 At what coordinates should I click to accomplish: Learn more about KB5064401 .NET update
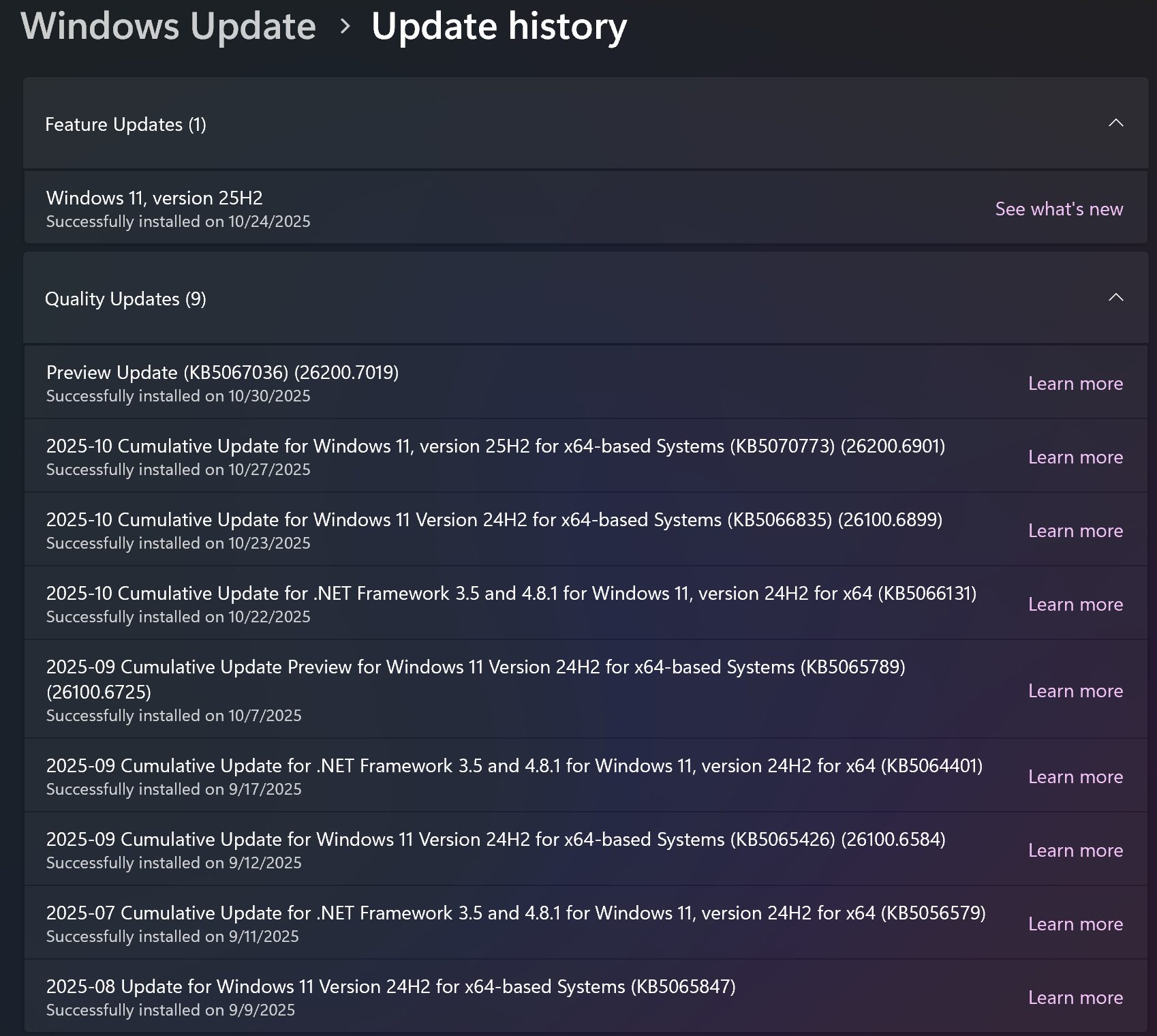1075,776
